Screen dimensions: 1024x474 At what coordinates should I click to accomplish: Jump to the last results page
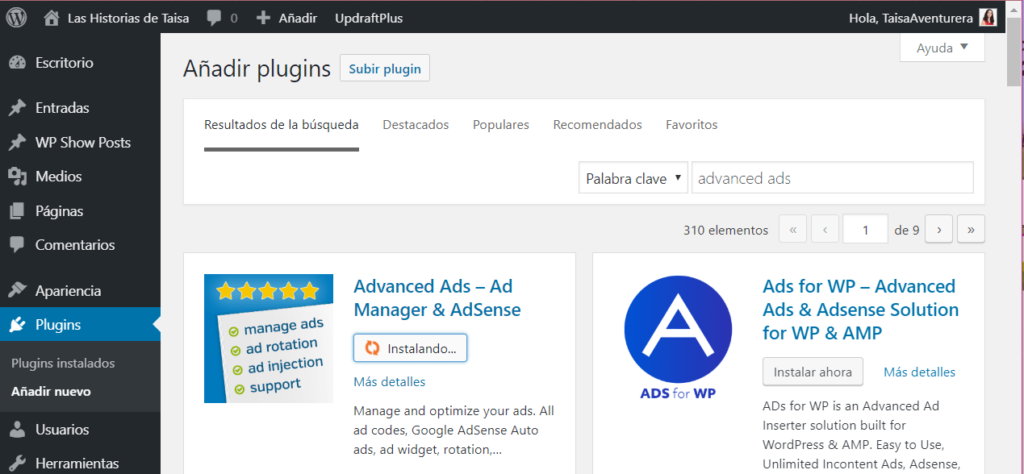pyautogui.click(x=971, y=230)
